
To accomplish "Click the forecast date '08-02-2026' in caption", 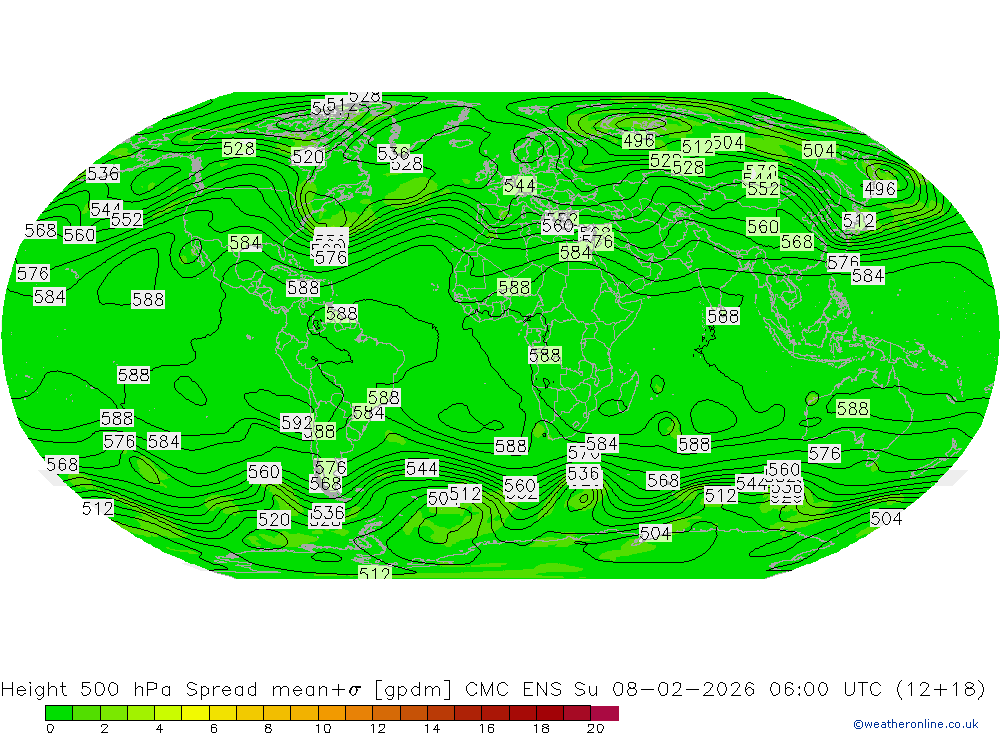I will [684, 690].
